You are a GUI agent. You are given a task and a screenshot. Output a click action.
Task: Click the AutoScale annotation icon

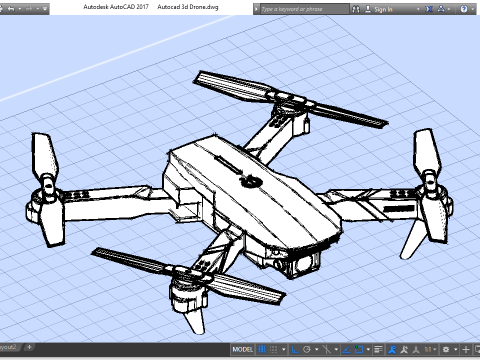[404, 349]
